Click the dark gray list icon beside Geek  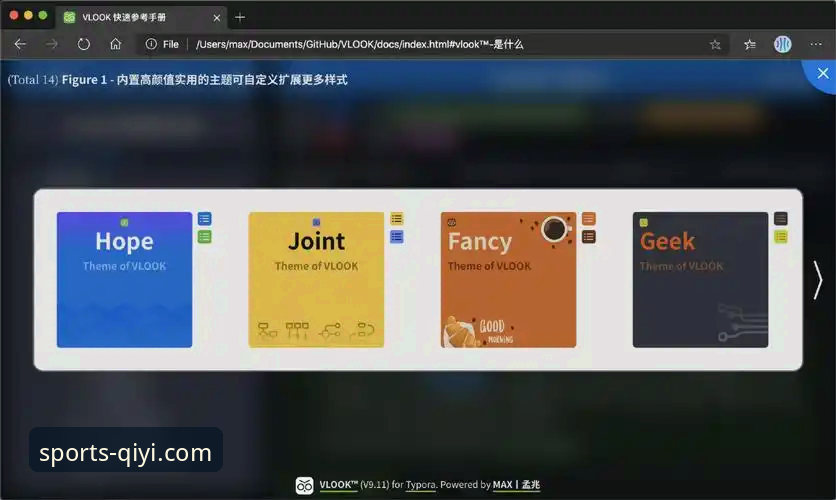pyautogui.click(x=781, y=219)
